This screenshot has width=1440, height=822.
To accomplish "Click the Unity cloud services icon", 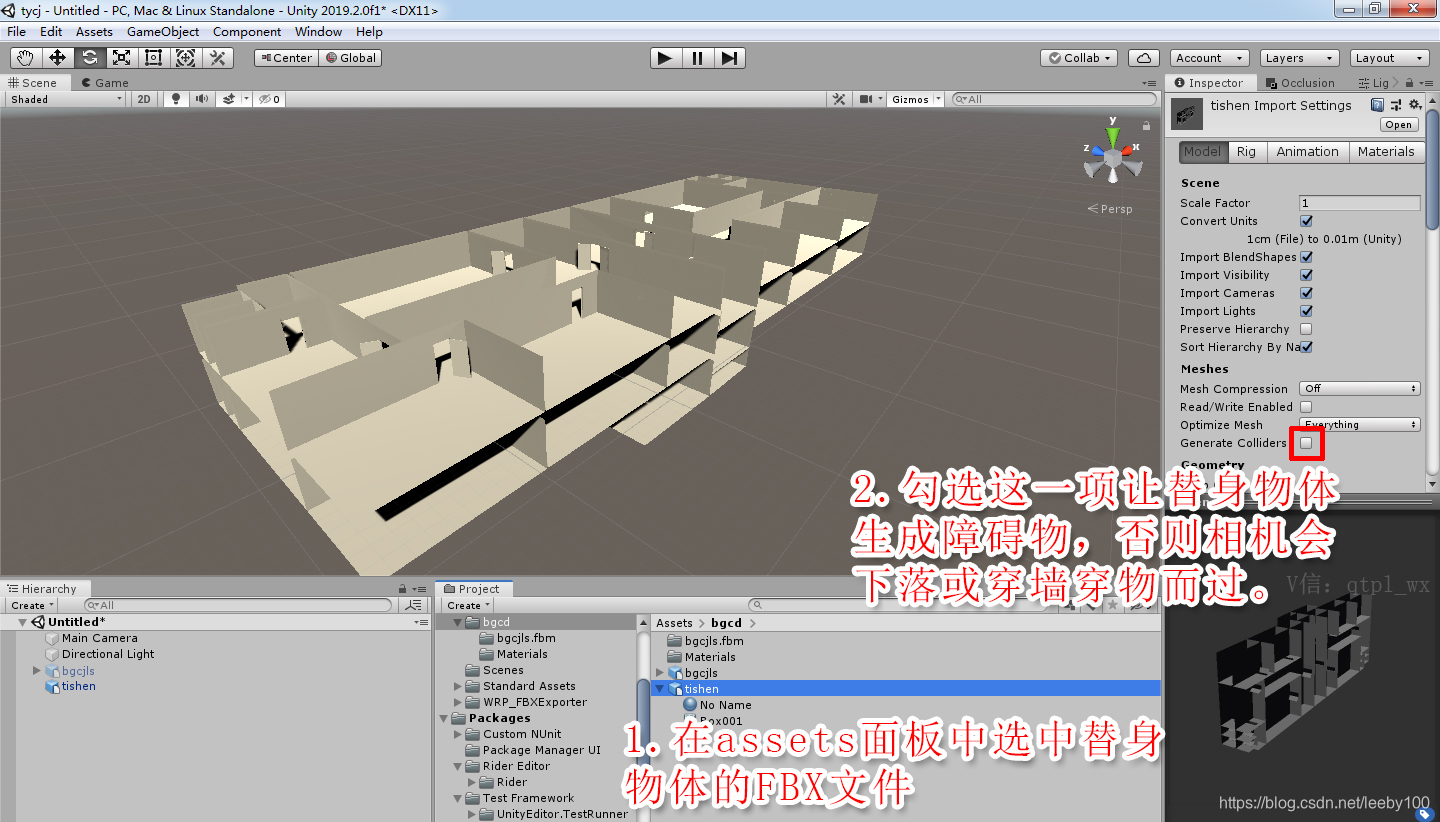I will point(1143,57).
